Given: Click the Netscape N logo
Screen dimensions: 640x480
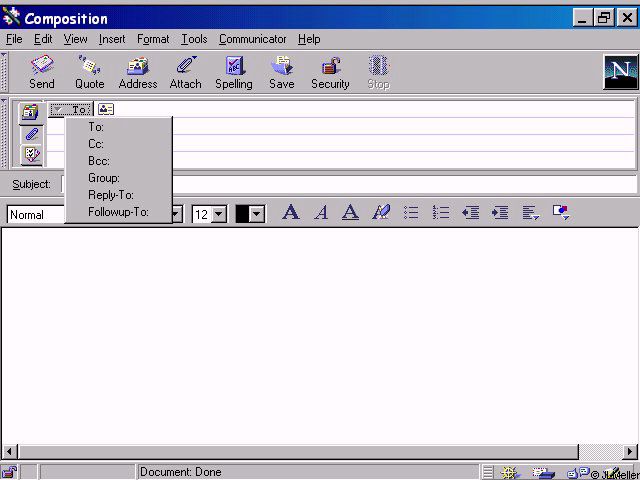Looking at the screenshot, I should [620, 72].
